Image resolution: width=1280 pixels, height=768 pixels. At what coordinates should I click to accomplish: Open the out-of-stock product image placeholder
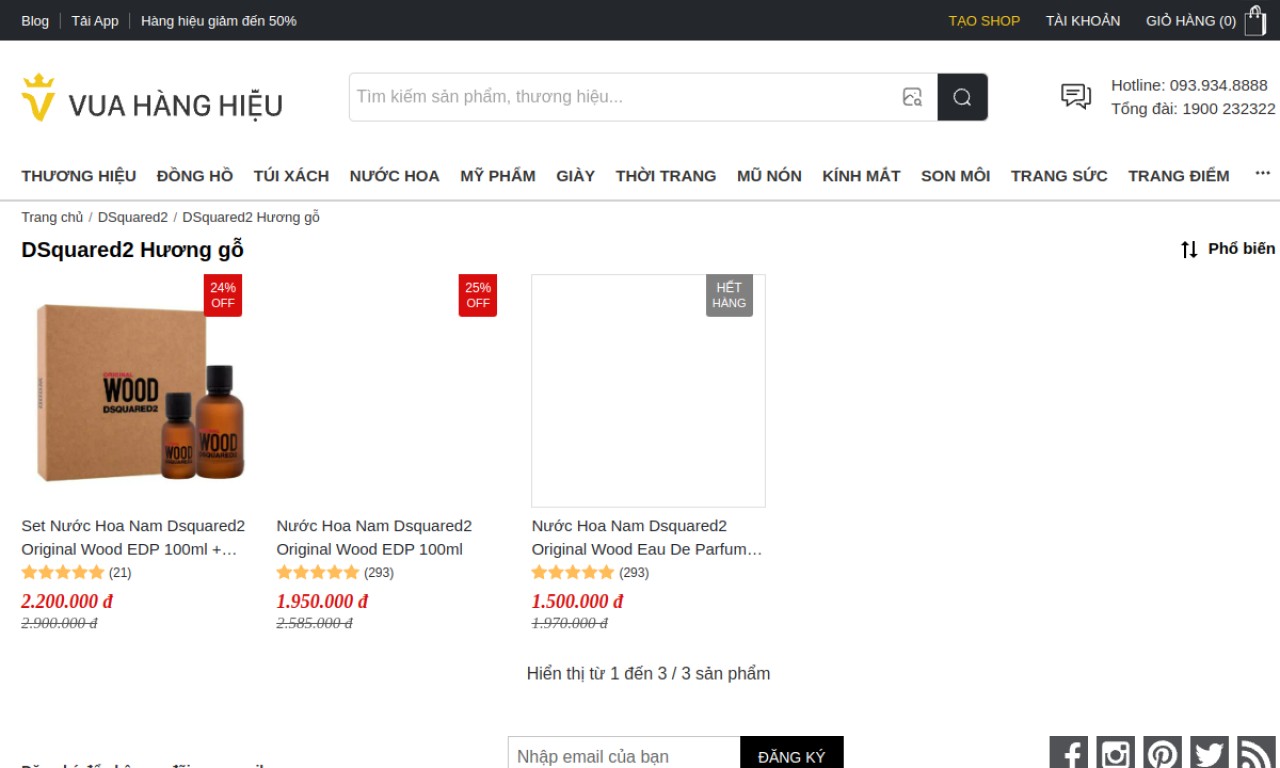pos(648,391)
